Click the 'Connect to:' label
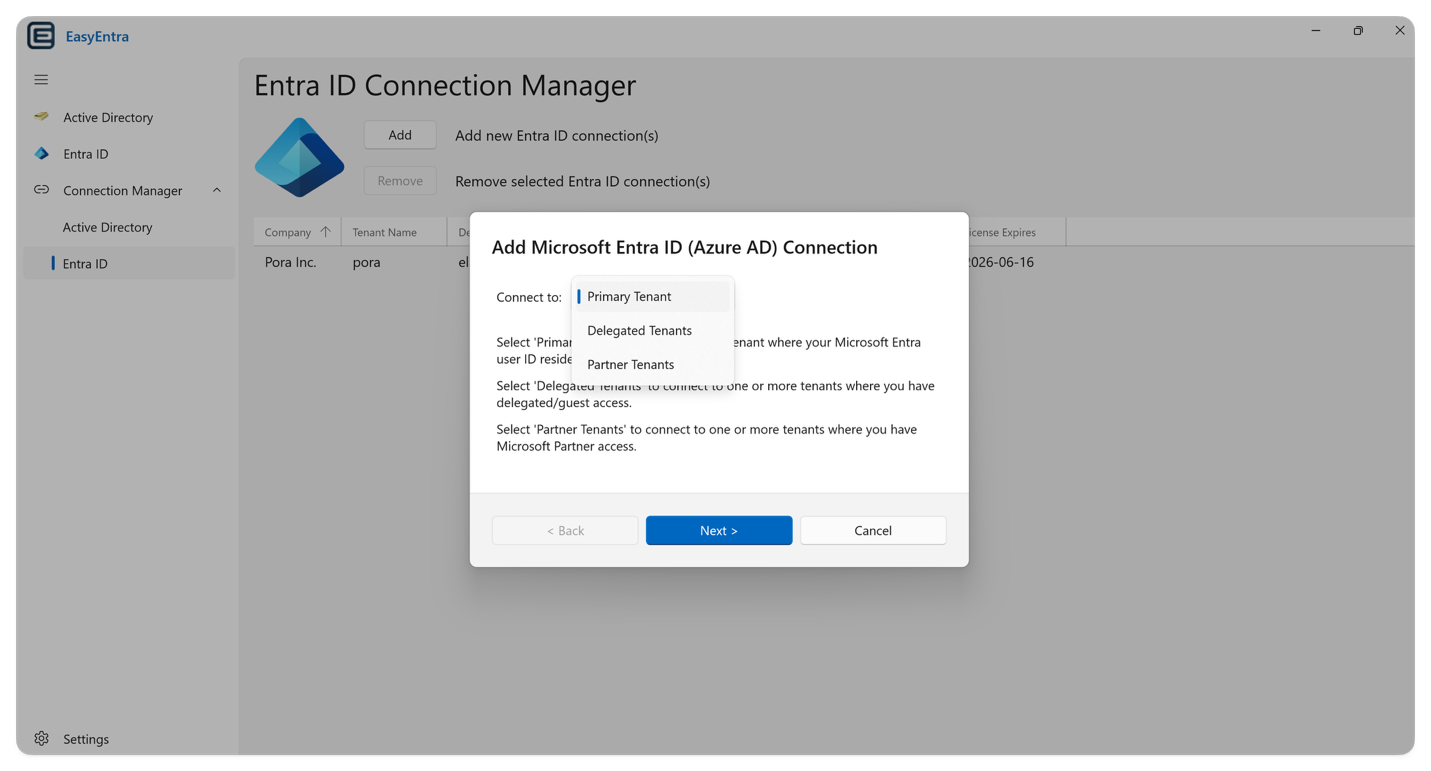The width and height of the screenshot is (1431, 771). point(529,297)
